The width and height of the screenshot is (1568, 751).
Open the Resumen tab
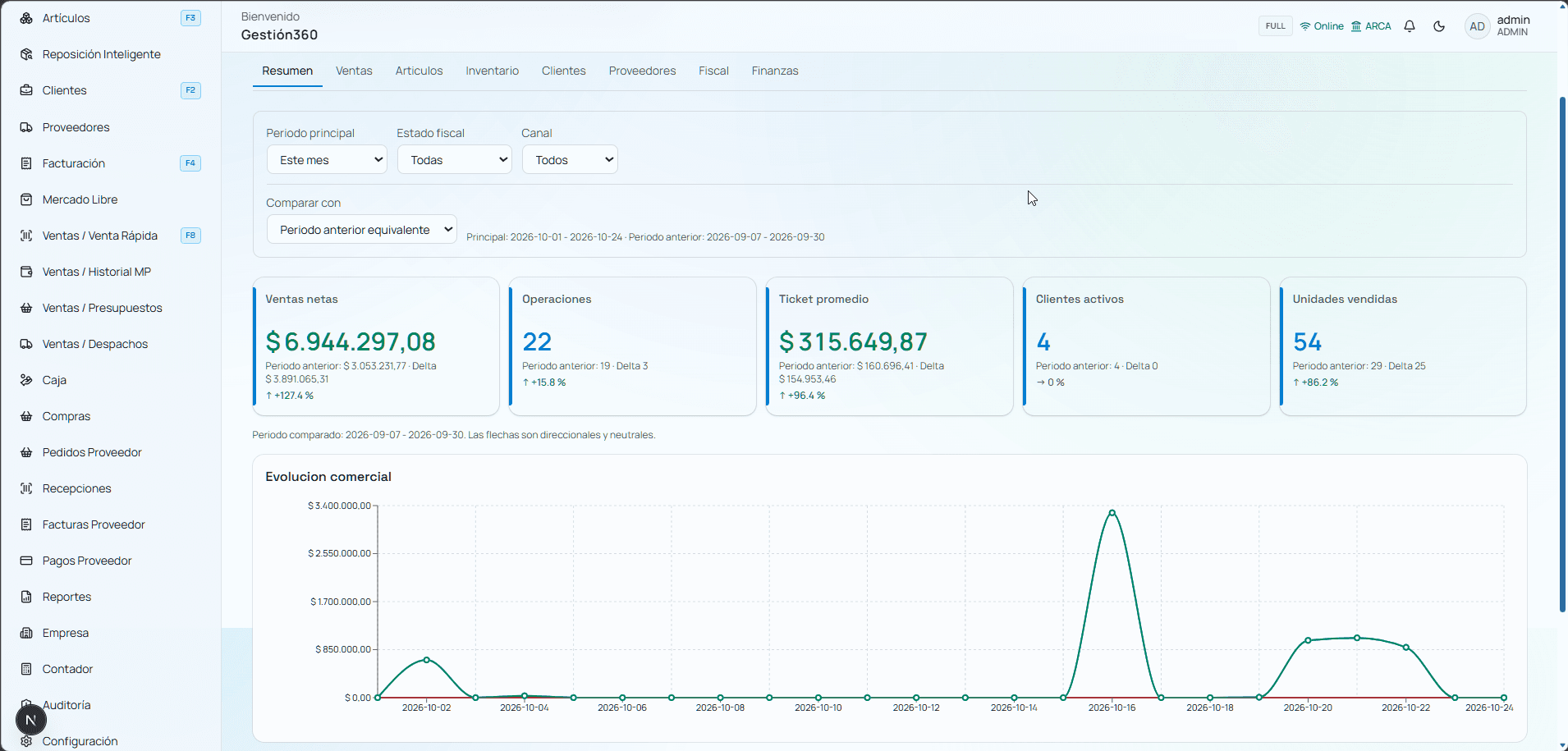point(287,71)
